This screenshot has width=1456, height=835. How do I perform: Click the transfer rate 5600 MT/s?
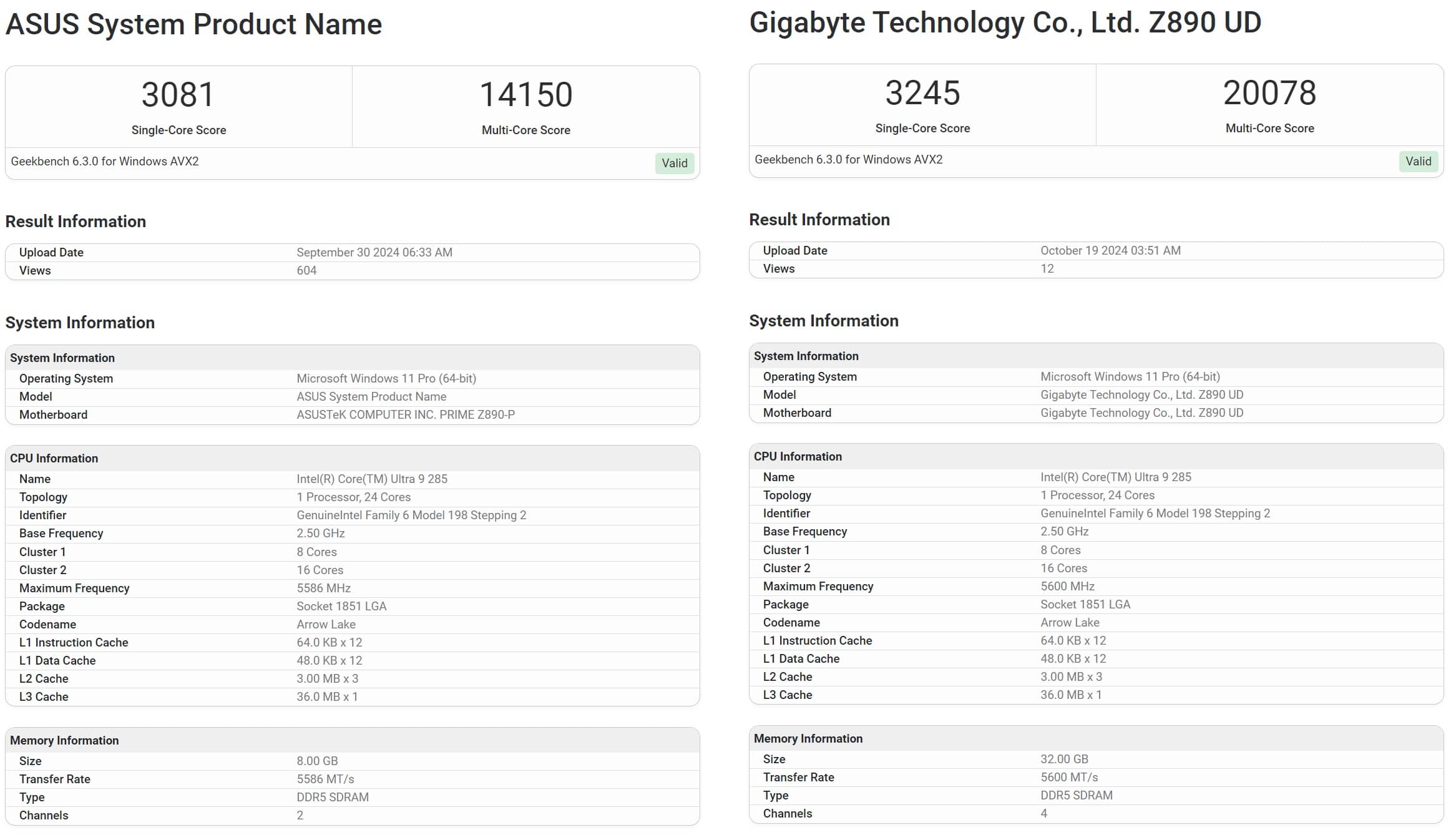(x=1069, y=777)
